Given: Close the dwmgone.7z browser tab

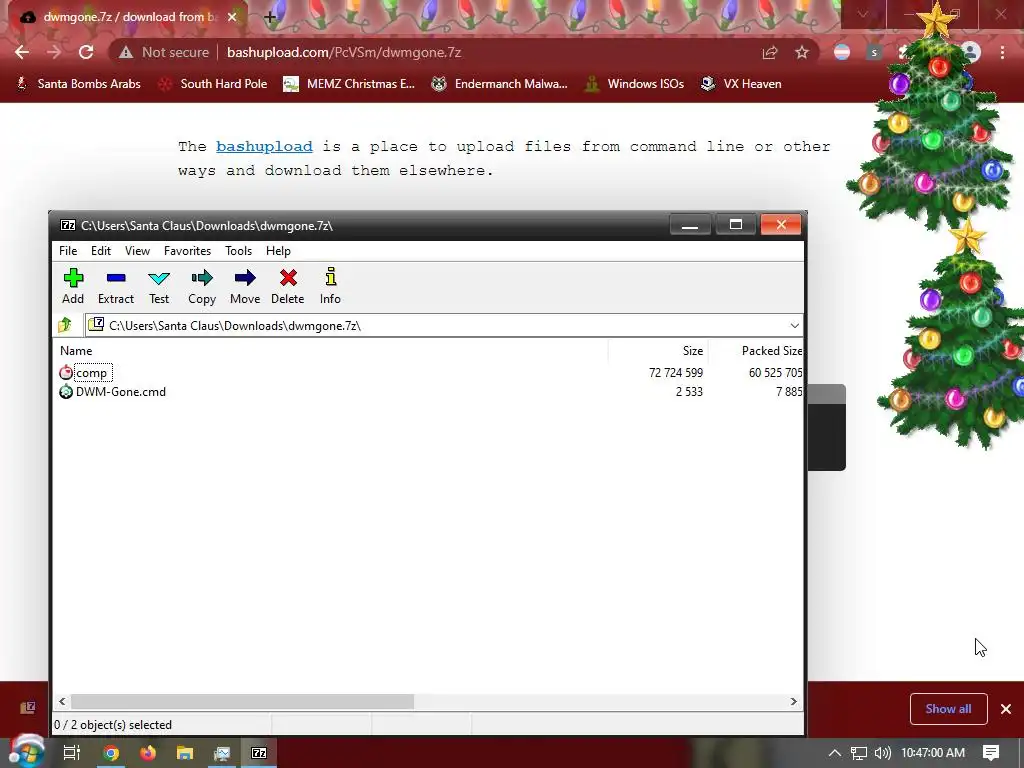Looking at the screenshot, I should [x=232, y=17].
